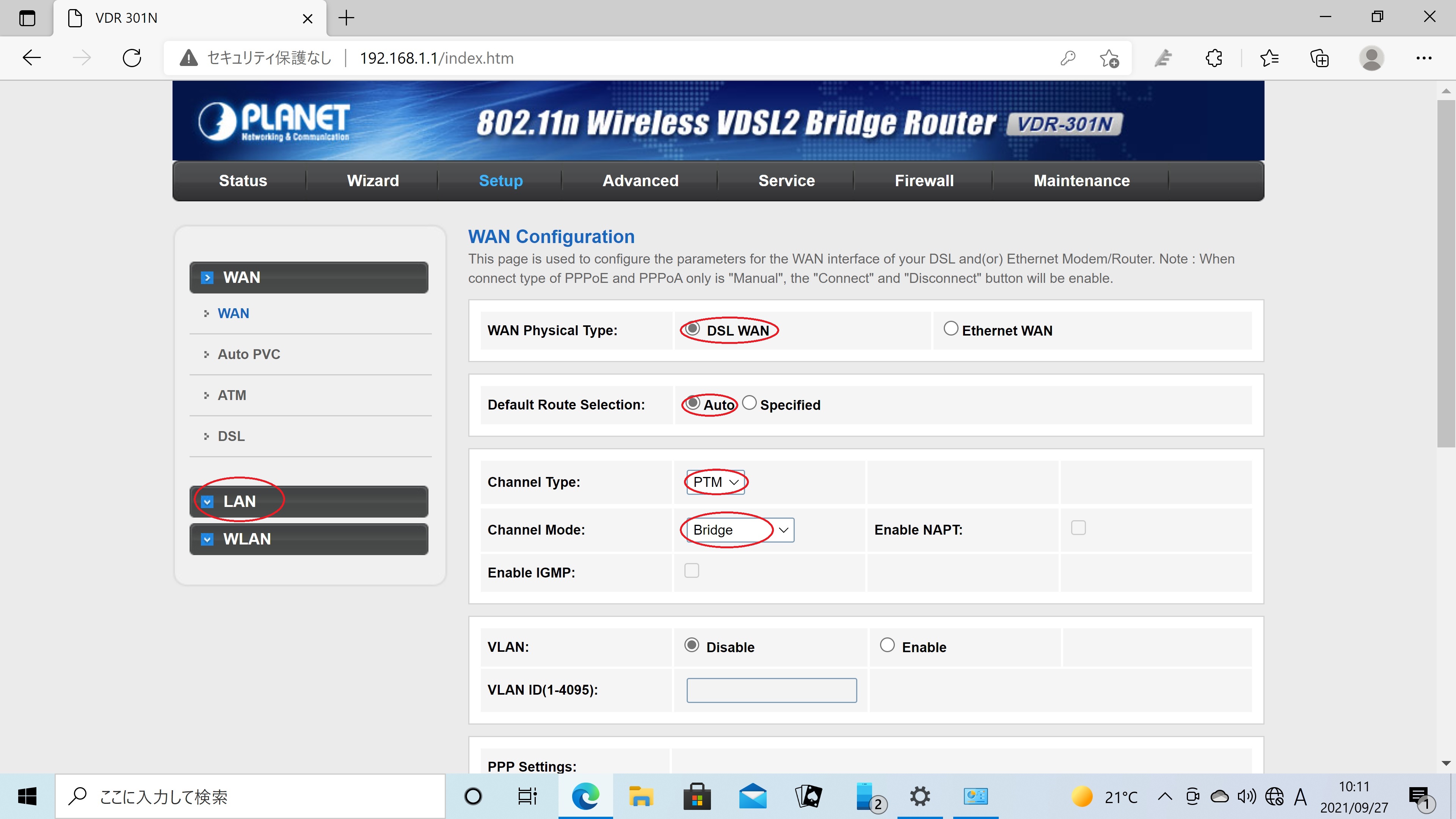1456x819 pixels.
Task: Open the Mail app from taskbar
Action: coord(752,796)
